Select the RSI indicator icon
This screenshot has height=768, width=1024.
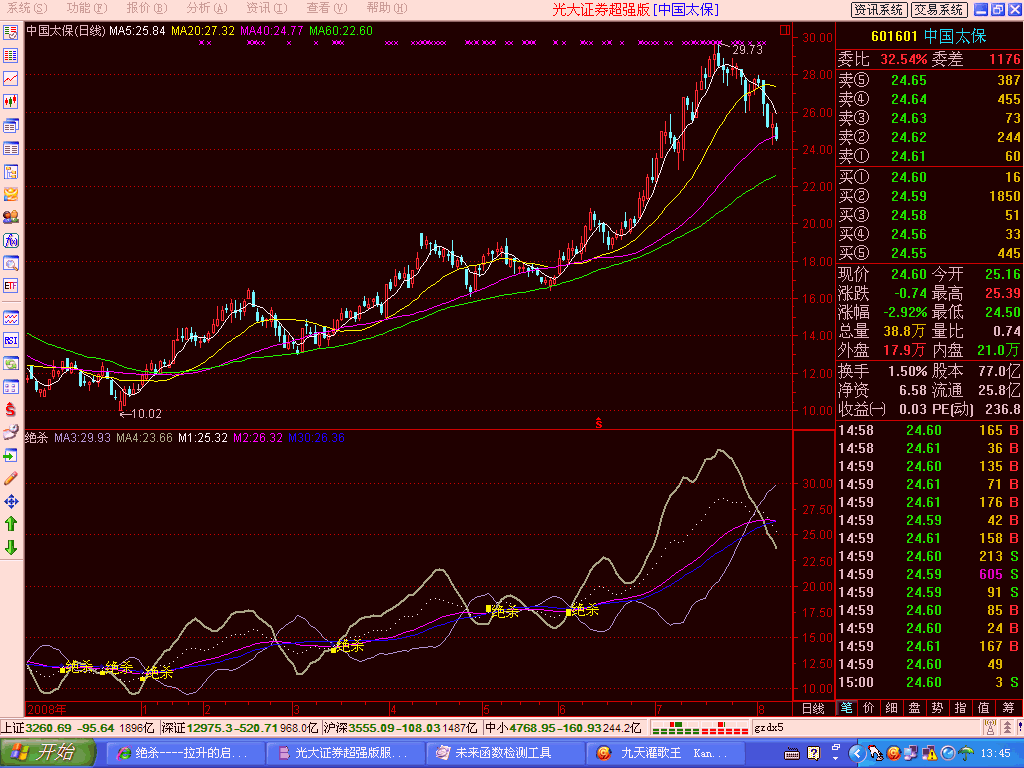point(10,340)
